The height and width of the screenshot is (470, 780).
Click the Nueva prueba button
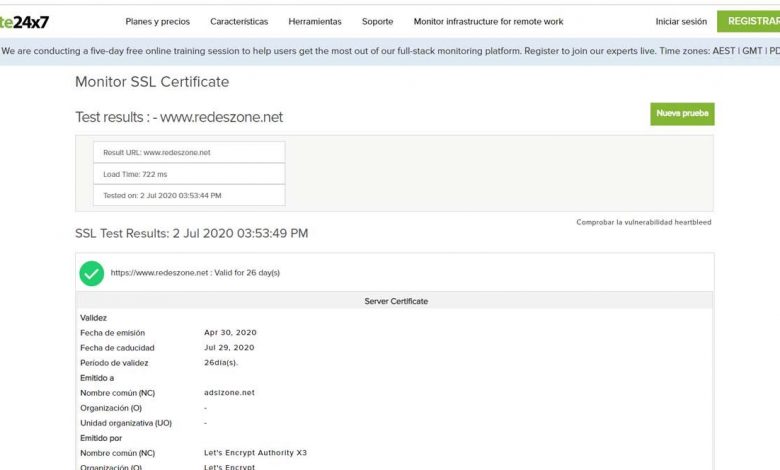click(x=682, y=114)
